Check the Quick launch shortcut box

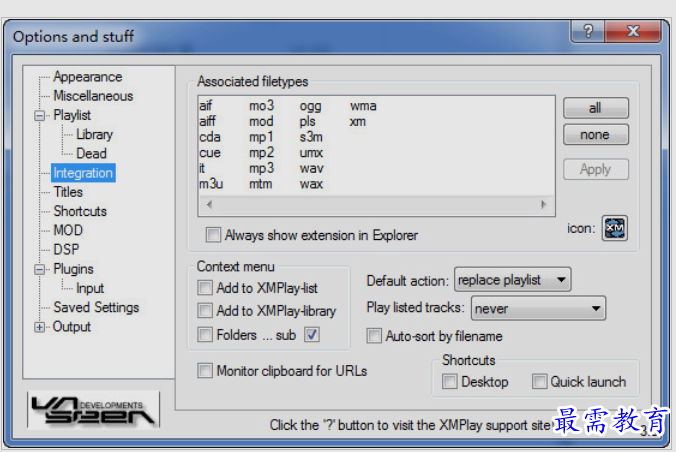pyautogui.click(x=539, y=381)
